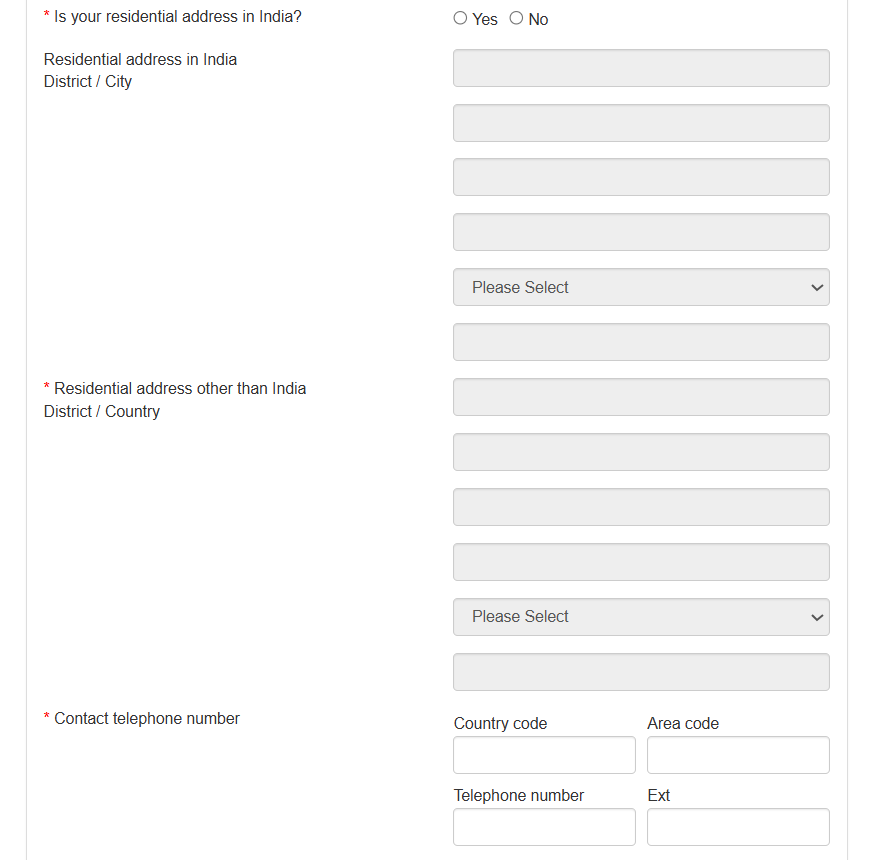Select Yes for residential address in India
This screenshot has height=860, width=878.
click(460, 18)
